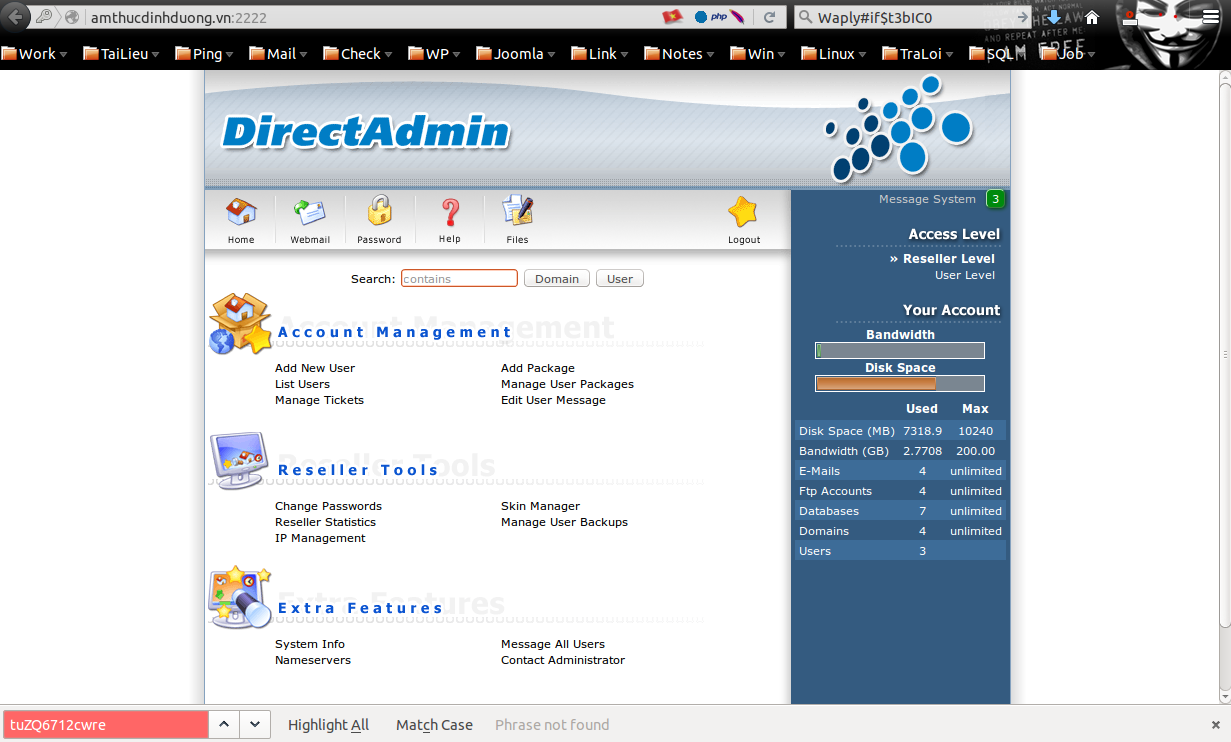Open System Info link
The height and width of the screenshot is (742, 1231).
click(310, 644)
